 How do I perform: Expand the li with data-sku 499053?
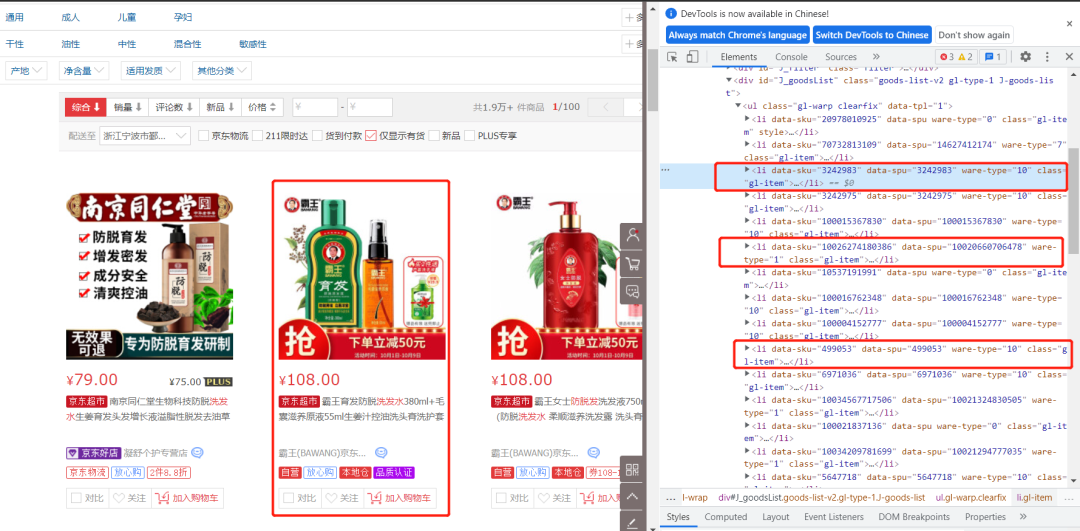tap(748, 349)
